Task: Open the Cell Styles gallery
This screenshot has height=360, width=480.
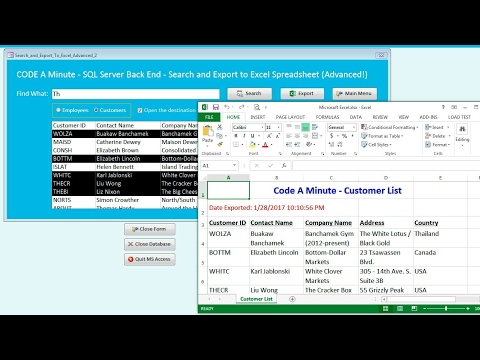Action: click(x=377, y=144)
